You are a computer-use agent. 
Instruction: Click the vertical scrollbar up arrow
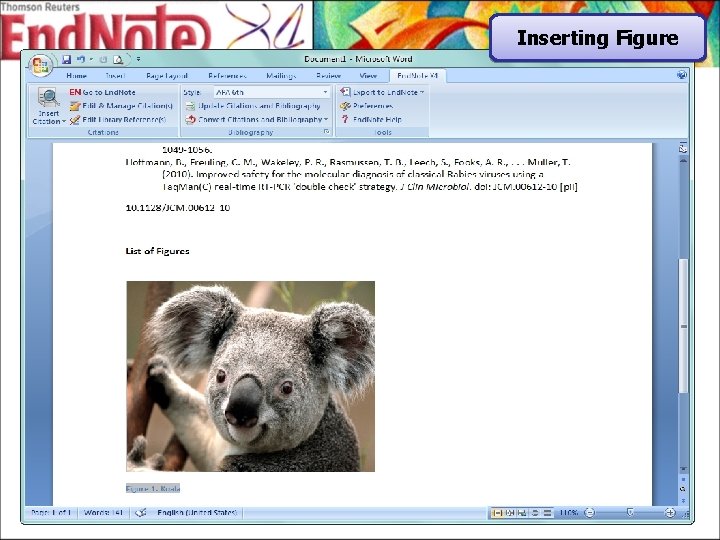coord(683,161)
